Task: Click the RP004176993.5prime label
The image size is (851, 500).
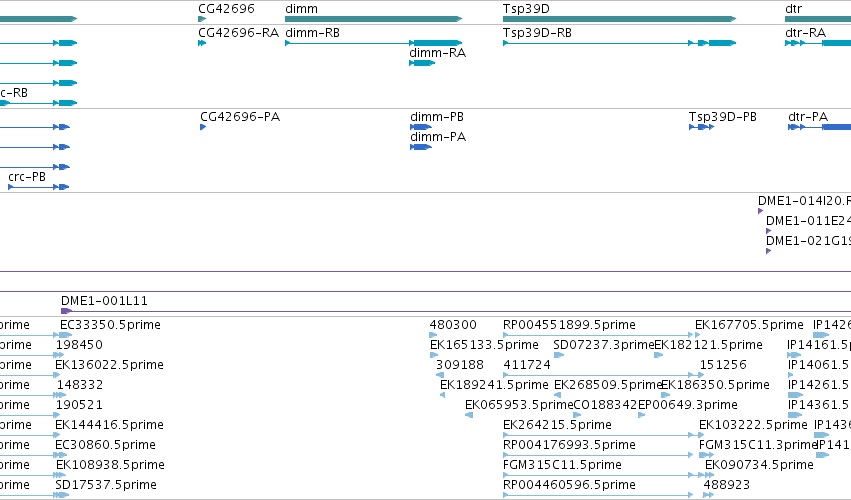Action: (x=569, y=445)
